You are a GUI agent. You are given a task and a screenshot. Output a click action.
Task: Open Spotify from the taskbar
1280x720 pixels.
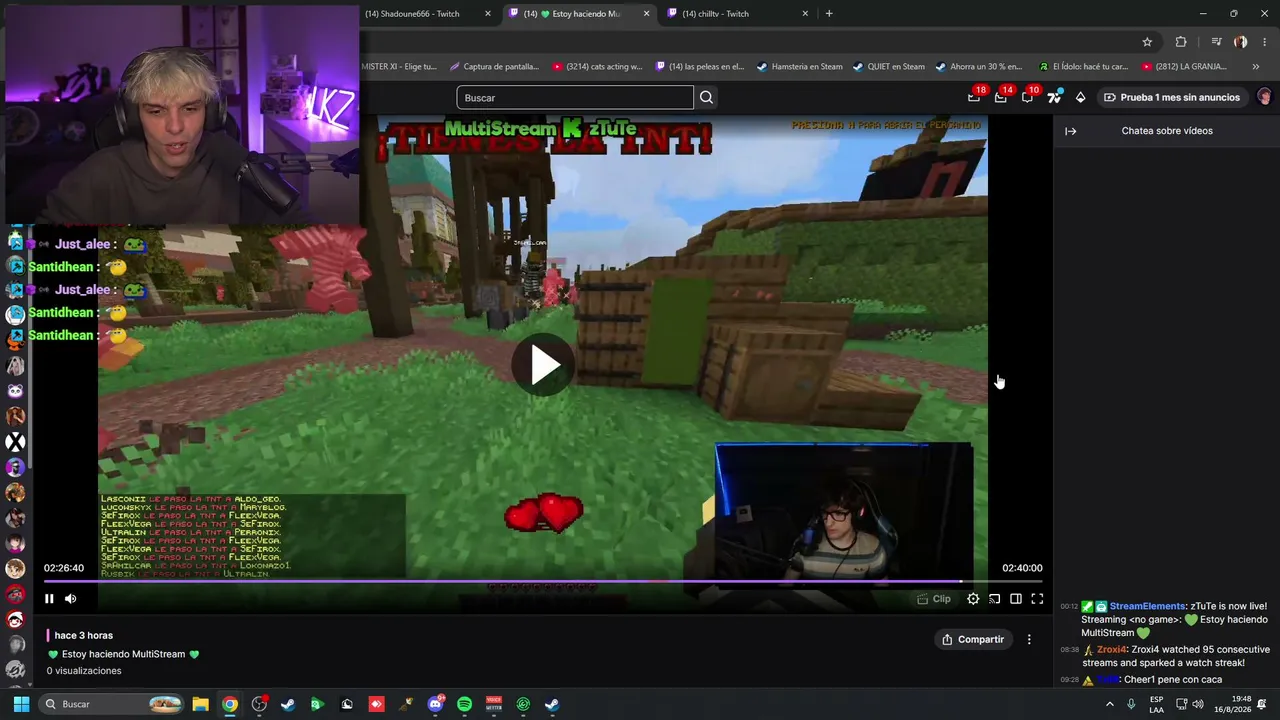pyautogui.click(x=464, y=704)
